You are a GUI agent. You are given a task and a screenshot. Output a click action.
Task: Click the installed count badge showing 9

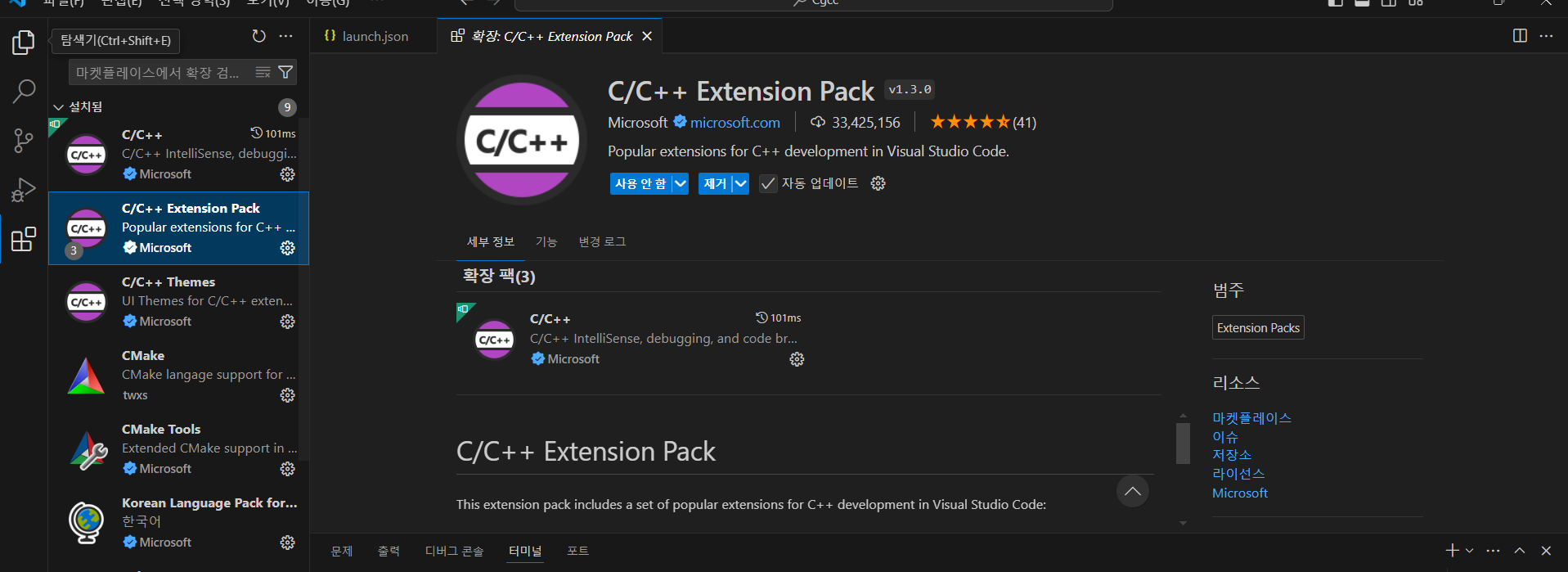287,107
